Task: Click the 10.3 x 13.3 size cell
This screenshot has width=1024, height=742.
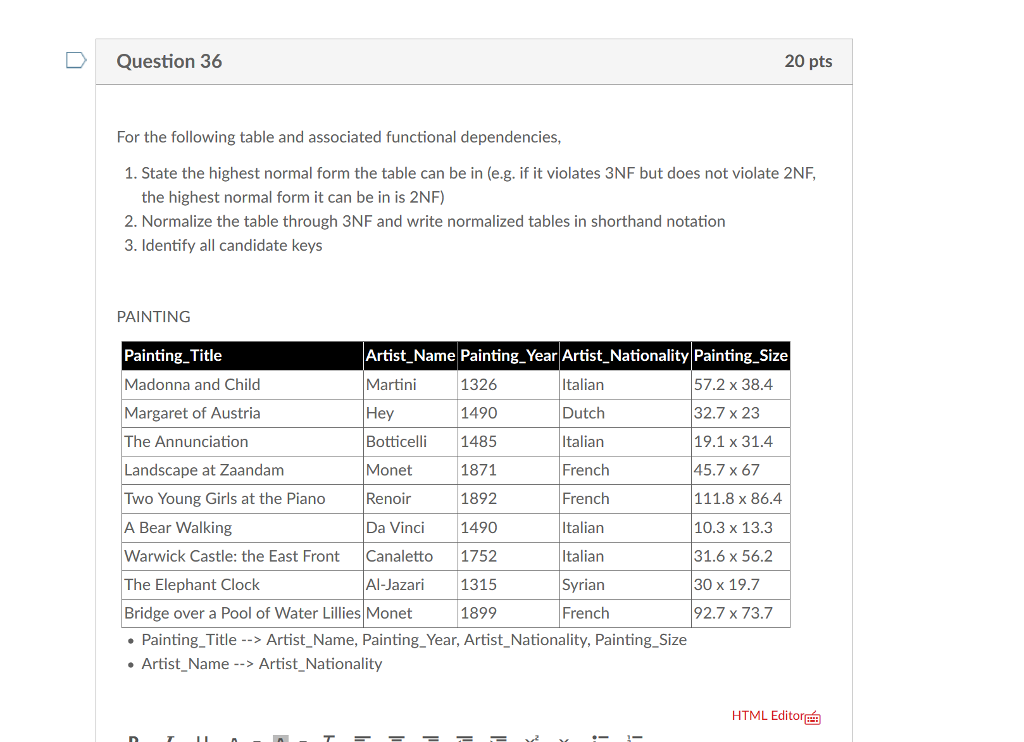Action: [x=741, y=528]
